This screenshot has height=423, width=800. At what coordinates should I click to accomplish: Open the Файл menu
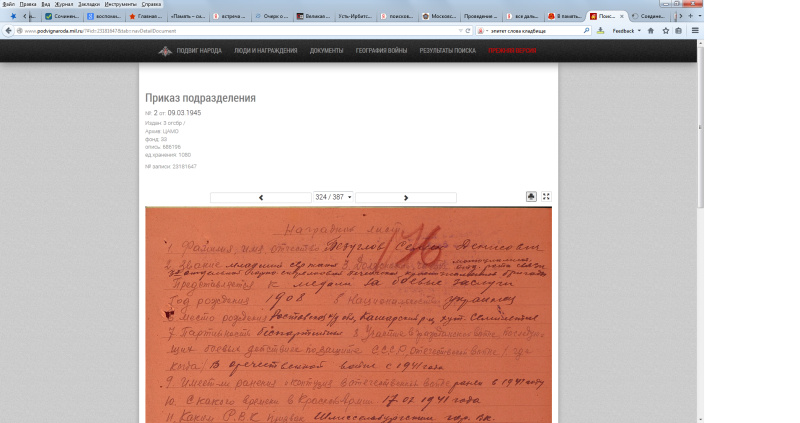point(8,4)
